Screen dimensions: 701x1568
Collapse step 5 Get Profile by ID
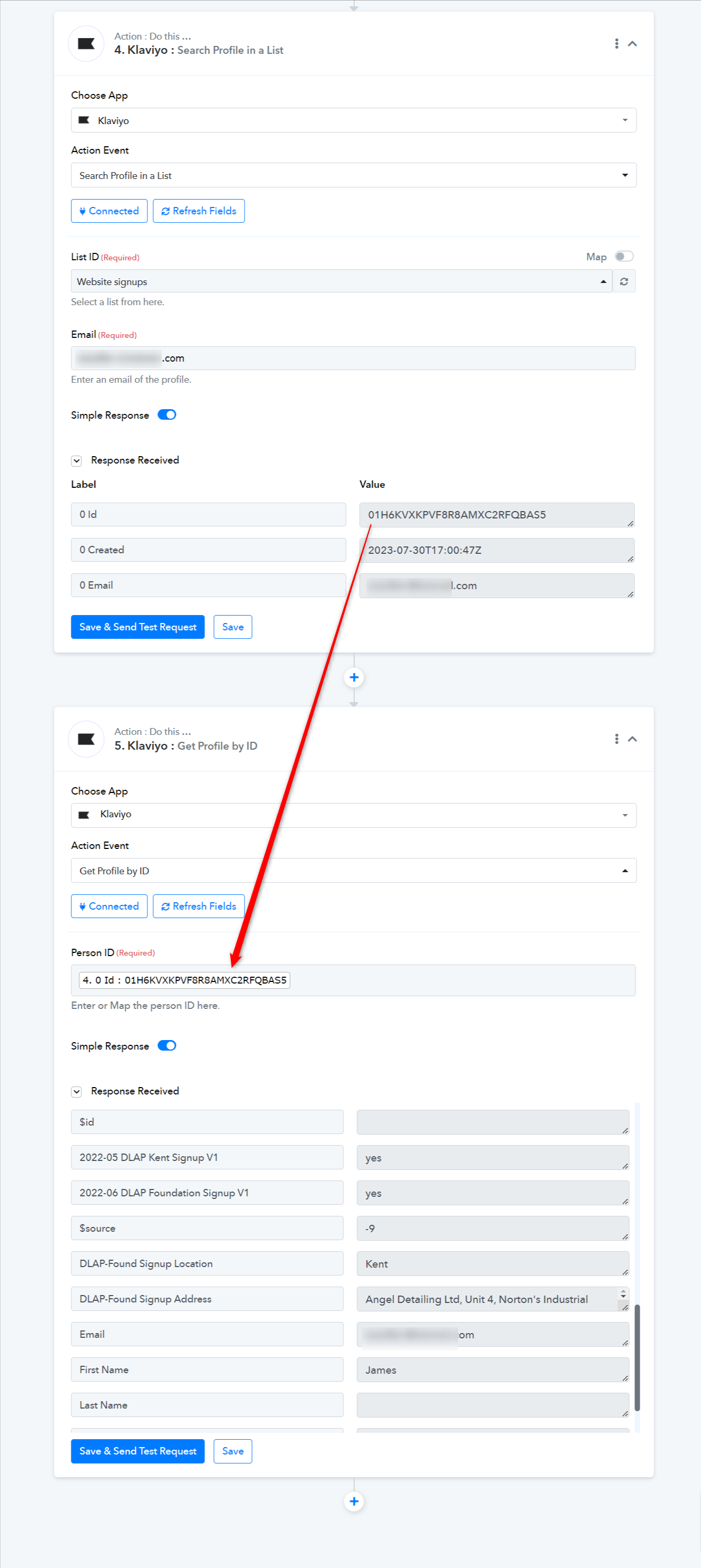[632, 739]
